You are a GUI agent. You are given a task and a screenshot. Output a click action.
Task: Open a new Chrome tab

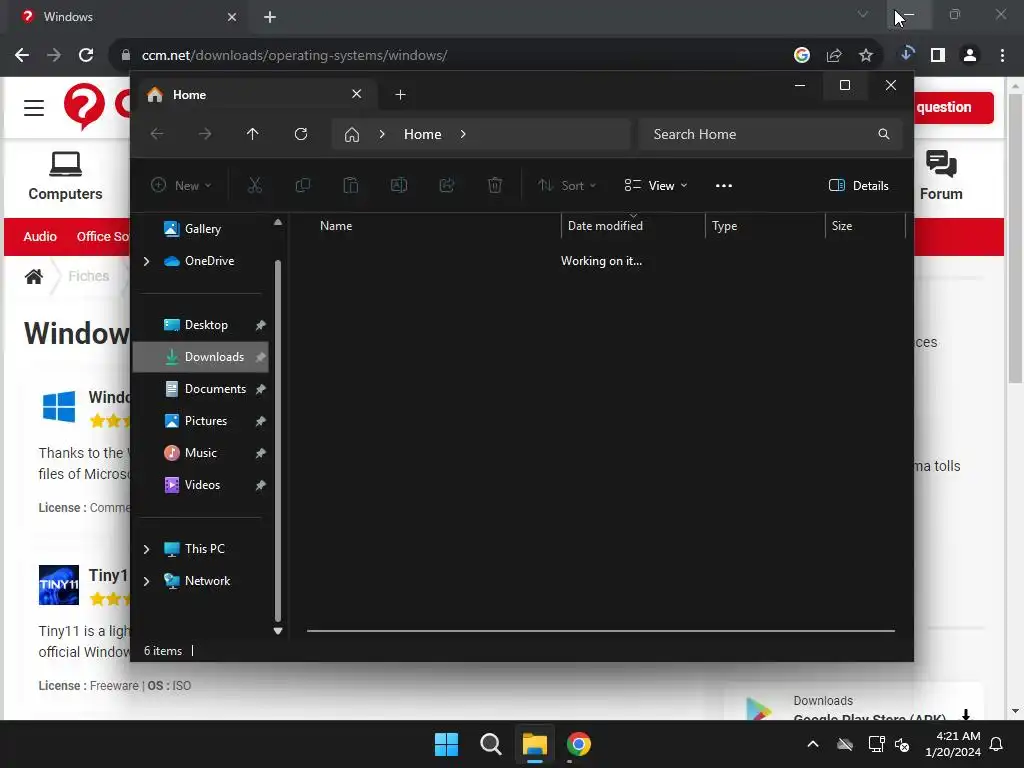point(270,17)
